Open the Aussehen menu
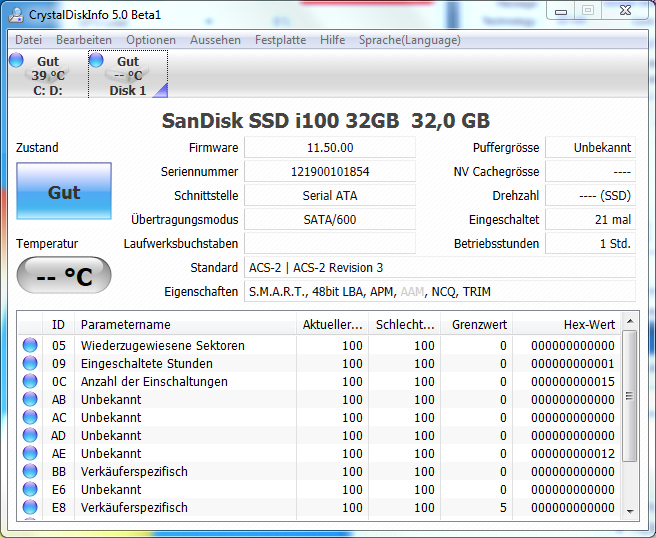Viewport: 656px width, 538px height. pos(215,40)
